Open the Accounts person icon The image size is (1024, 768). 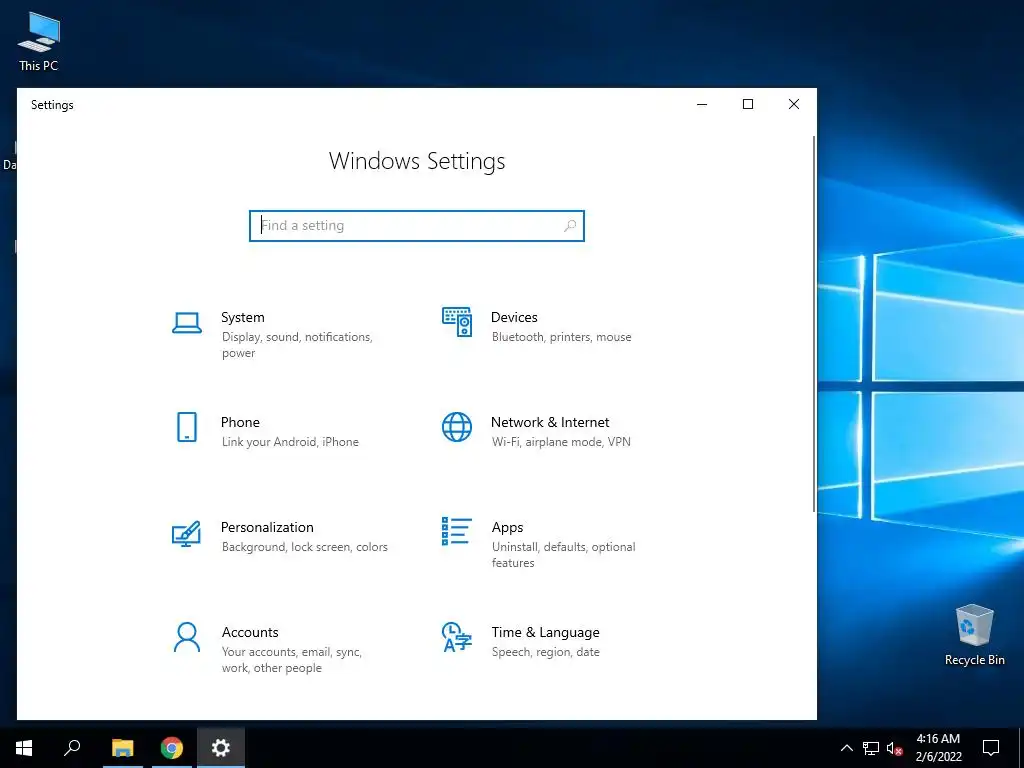click(x=187, y=637)
